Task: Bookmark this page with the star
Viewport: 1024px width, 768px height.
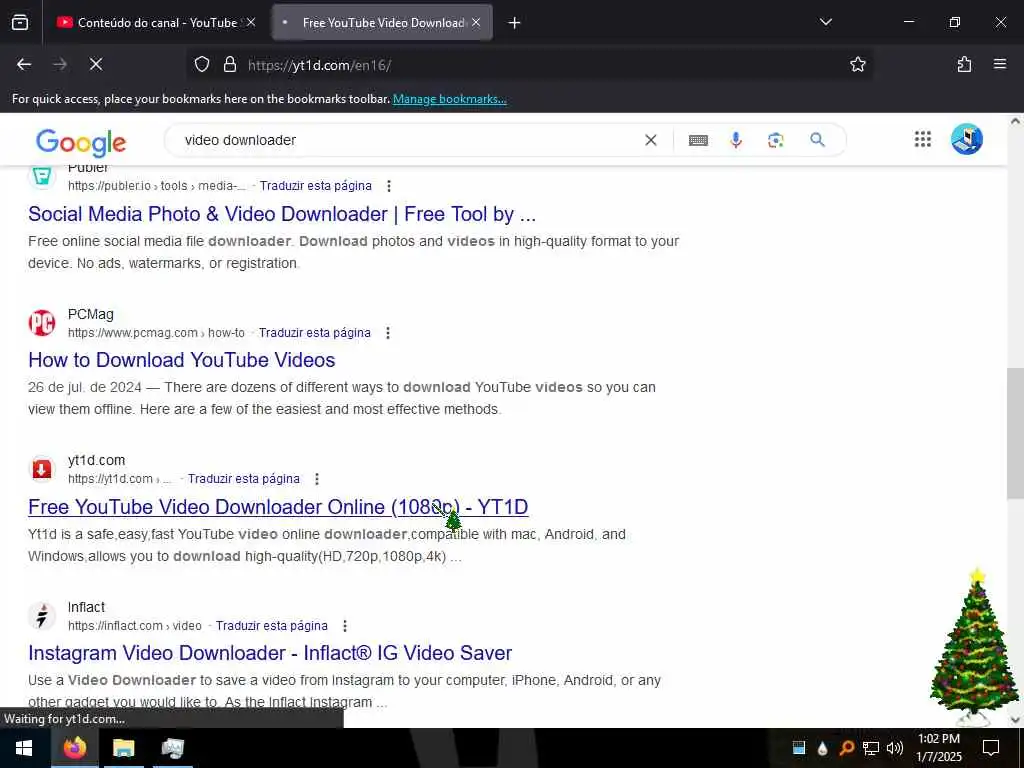Action: [858, 65]
